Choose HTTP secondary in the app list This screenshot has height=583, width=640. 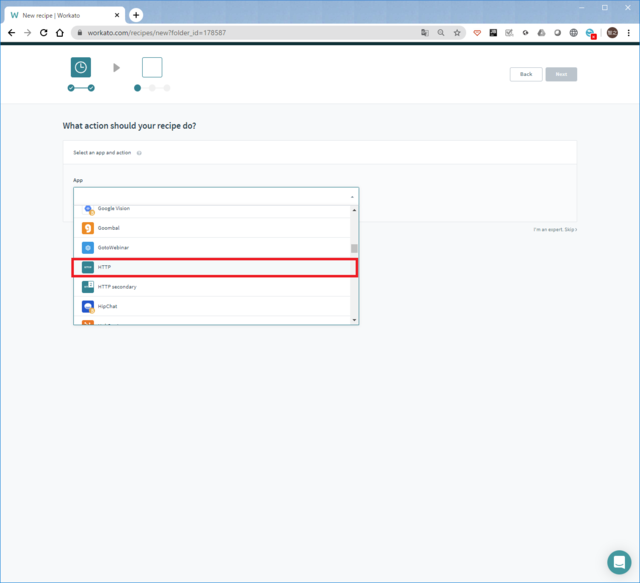(212, 287)
